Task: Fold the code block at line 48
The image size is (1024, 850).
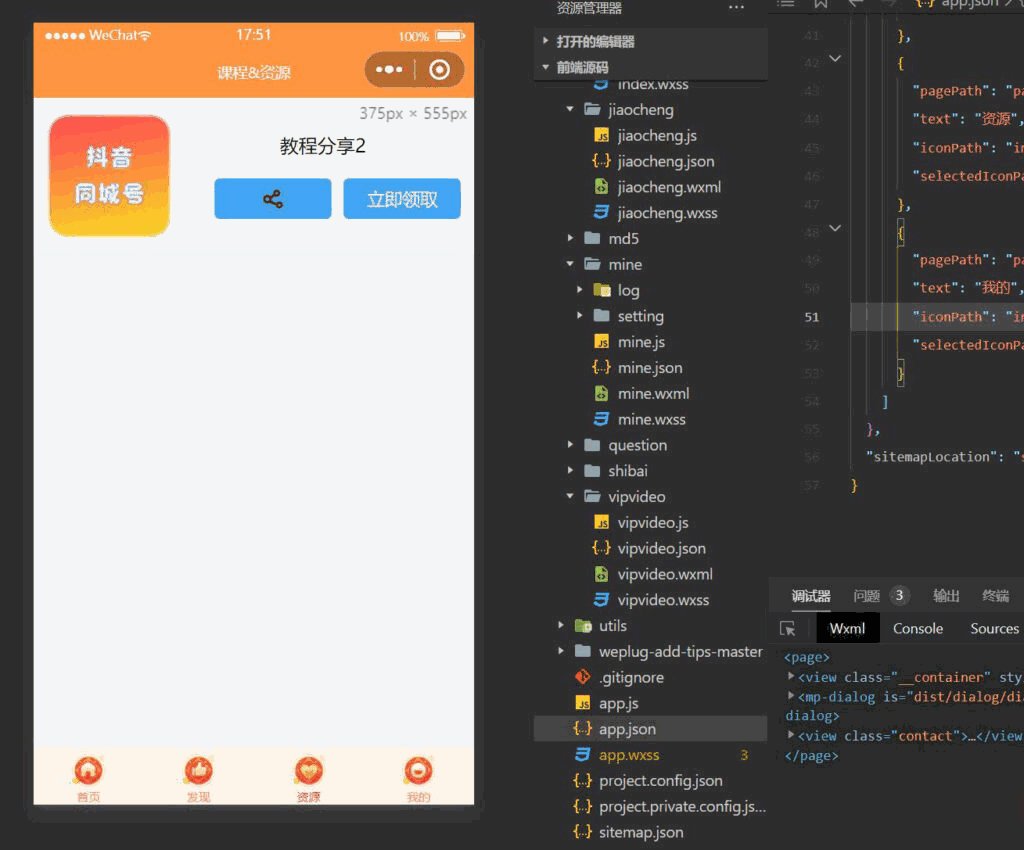Action: [835, 228]
